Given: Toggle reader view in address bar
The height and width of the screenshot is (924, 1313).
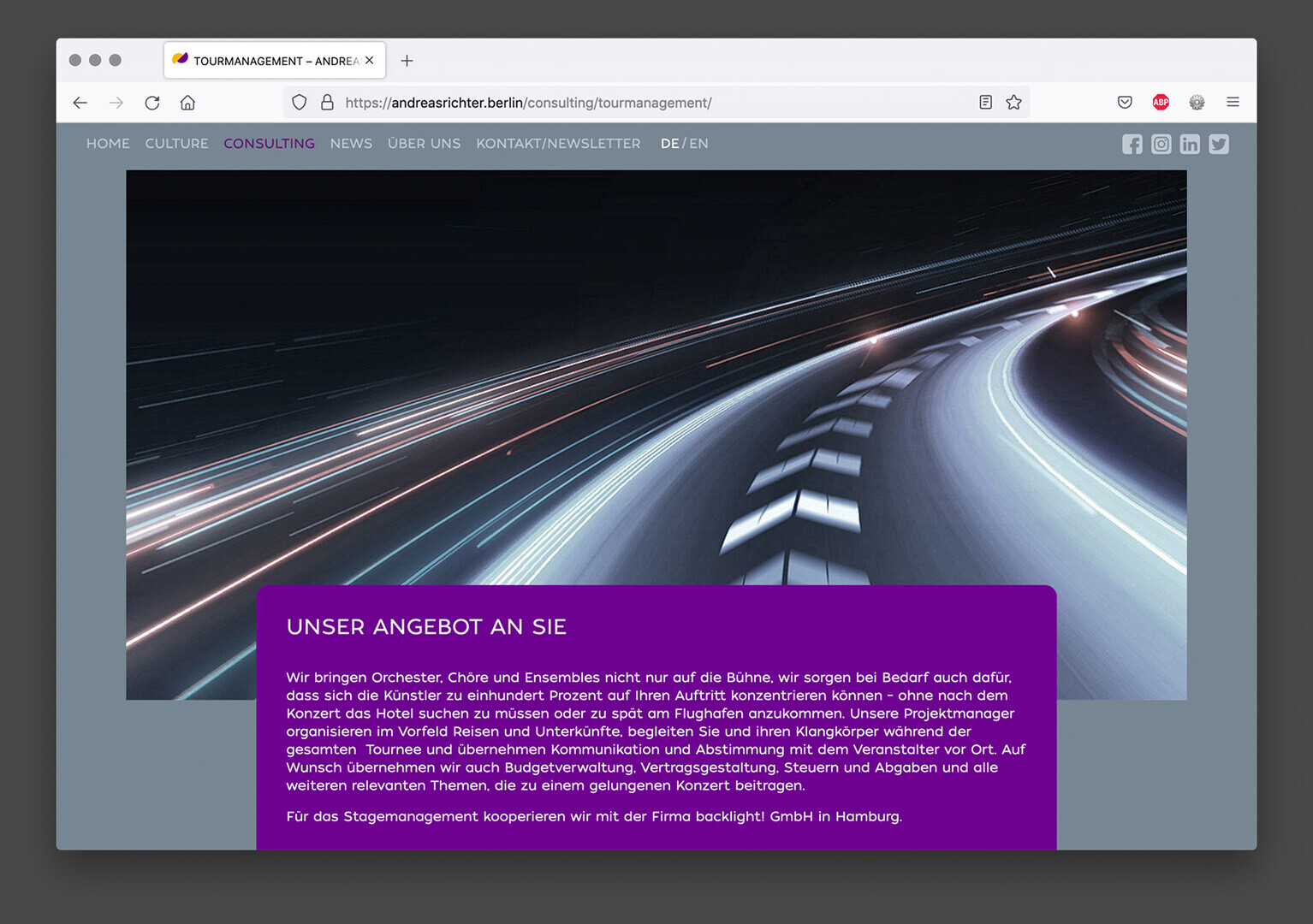Looking at the screenshot, I should 985,103.
